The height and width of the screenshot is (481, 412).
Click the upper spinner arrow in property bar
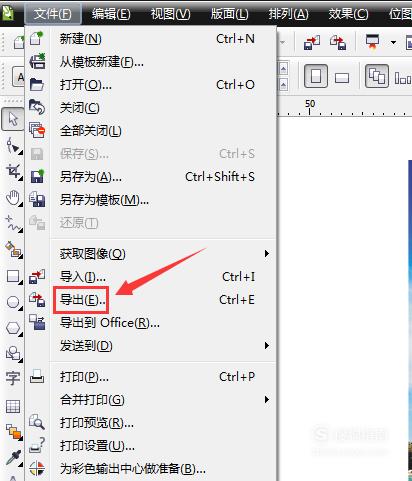coord(283,69)
